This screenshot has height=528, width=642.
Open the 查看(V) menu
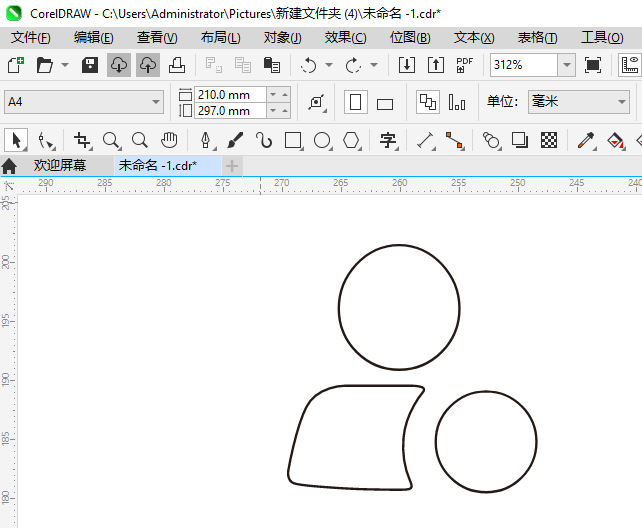click(157, 38)
